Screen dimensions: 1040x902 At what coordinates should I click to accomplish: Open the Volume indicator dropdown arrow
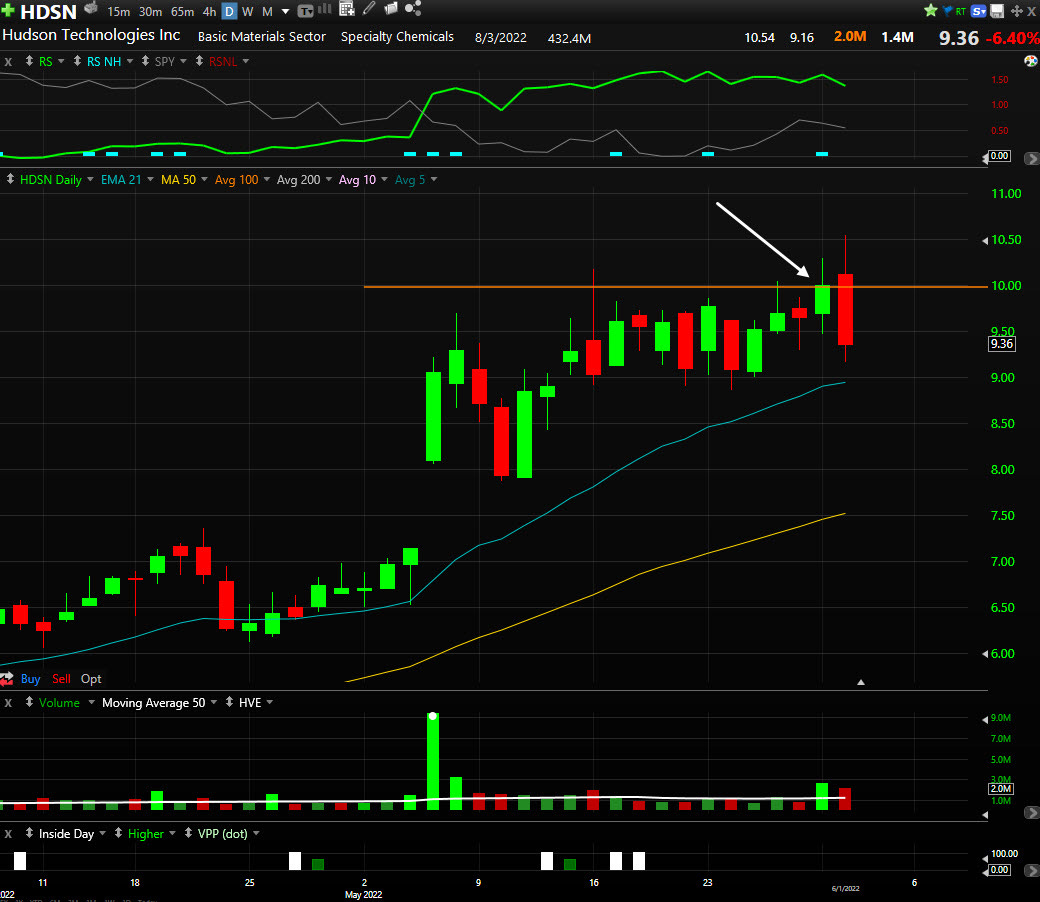(x=92, y=702)
